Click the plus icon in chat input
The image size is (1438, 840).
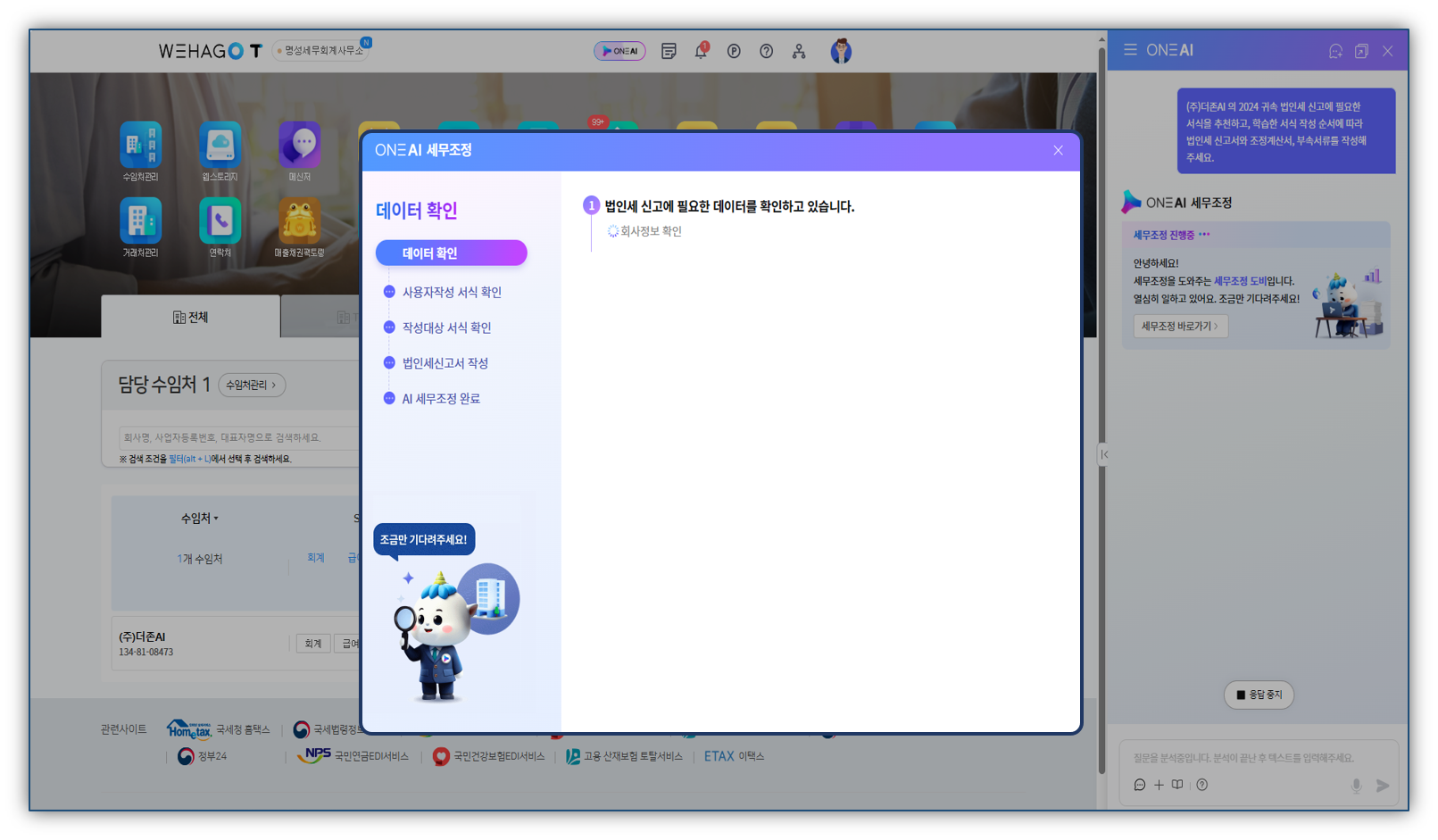point(1159,785)
